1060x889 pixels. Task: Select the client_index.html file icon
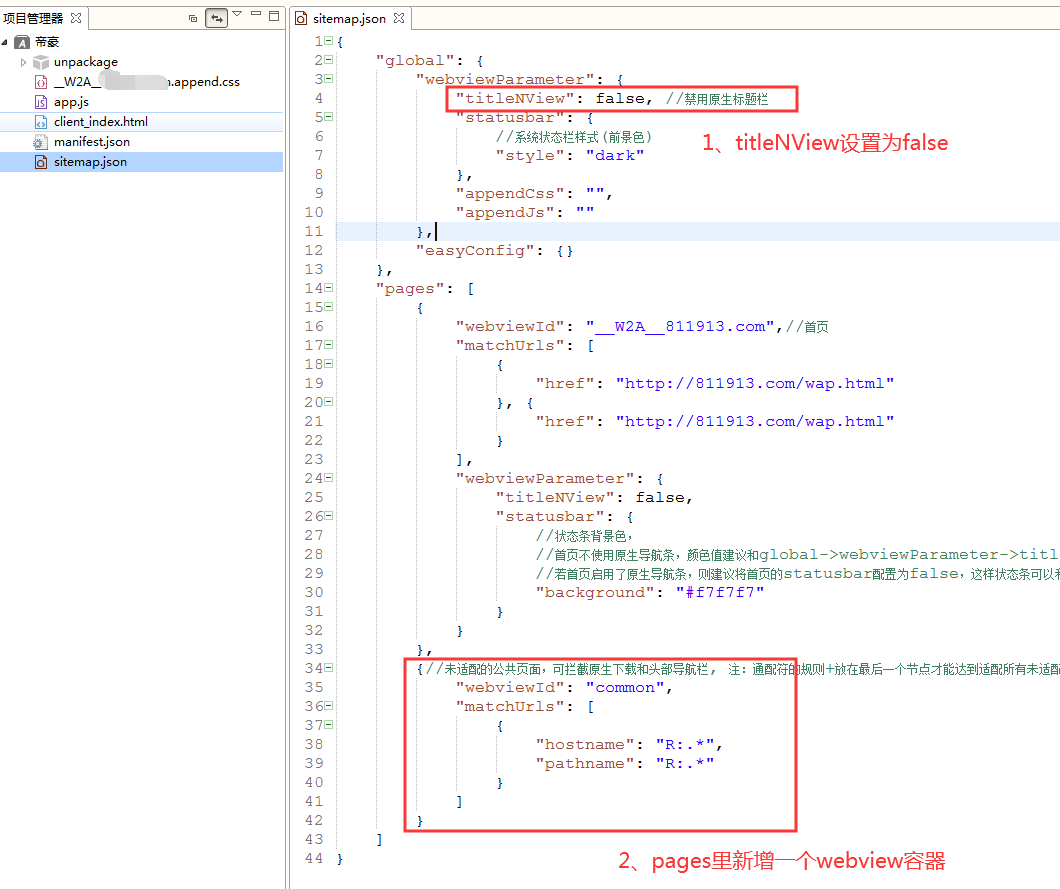click(41, 122)
